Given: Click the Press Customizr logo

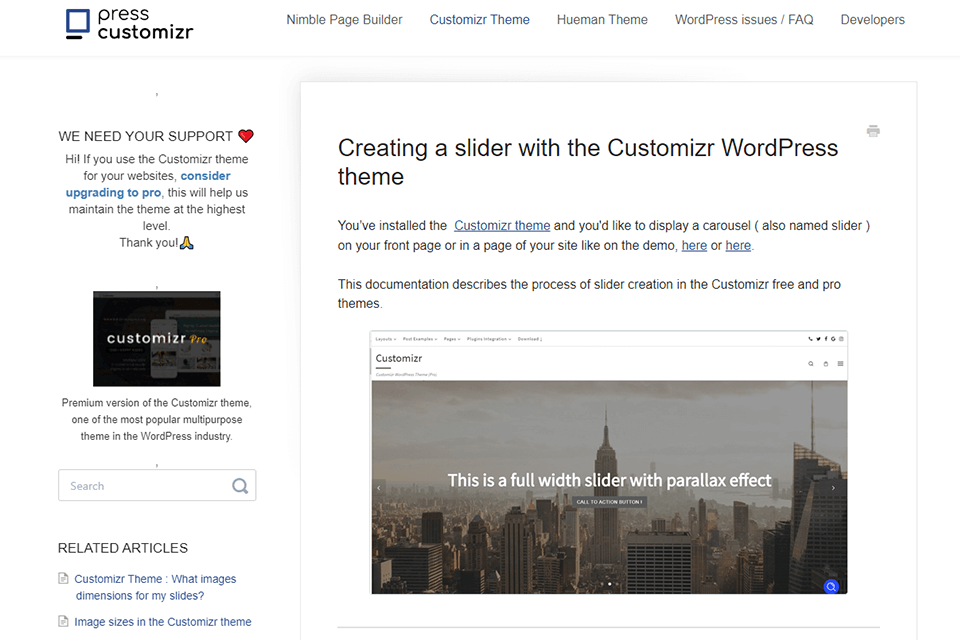Looking at the screenshot, I should click(x=129, y=24).
